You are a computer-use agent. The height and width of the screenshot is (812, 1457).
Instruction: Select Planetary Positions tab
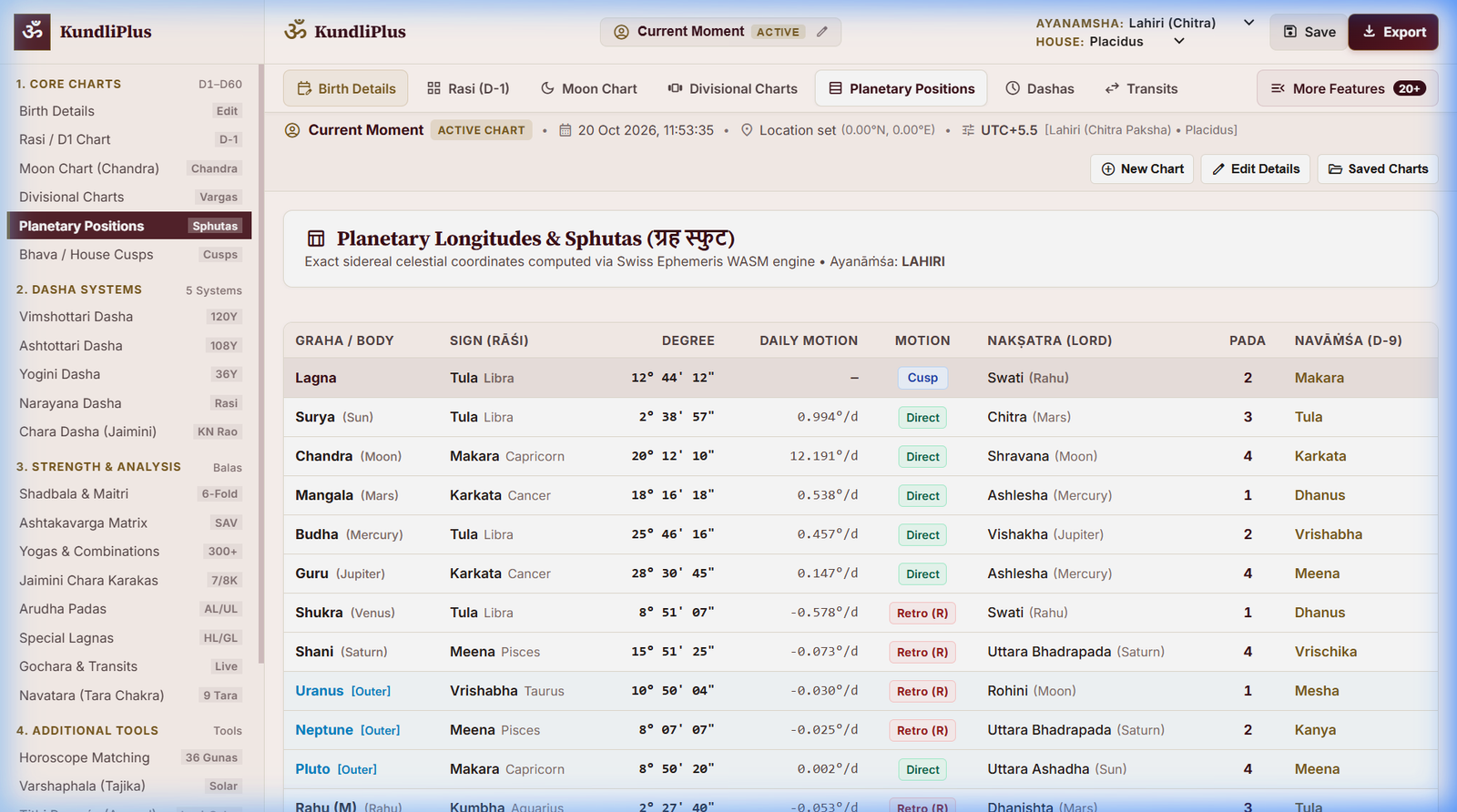pyautogui.click(x=901, y=88)
